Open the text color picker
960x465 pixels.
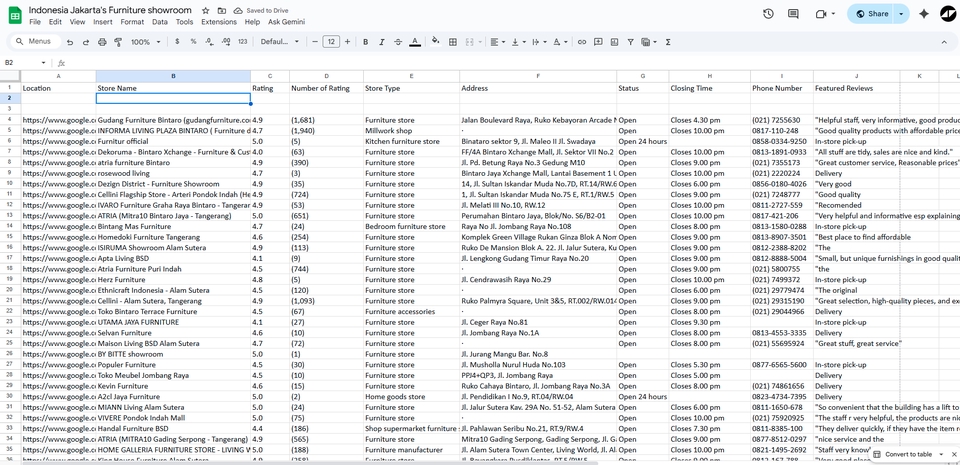[415, 42]
